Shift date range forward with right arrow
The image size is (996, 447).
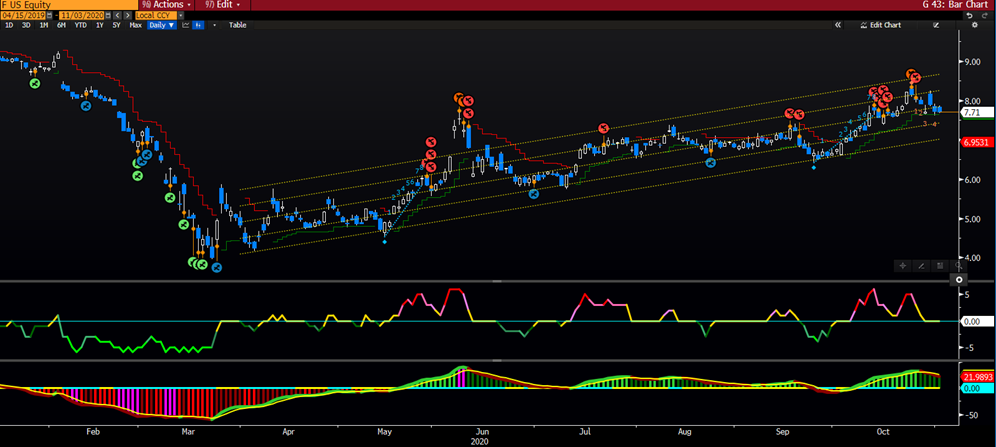128,15
